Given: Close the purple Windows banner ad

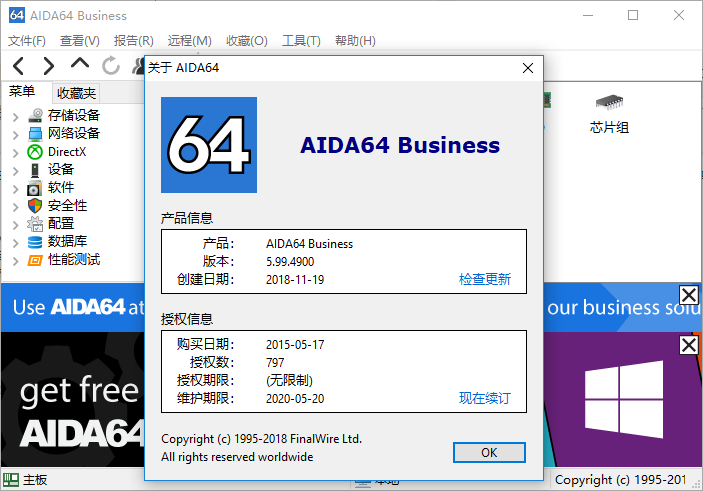Looking at the screenshot, I should click(689, 345).
